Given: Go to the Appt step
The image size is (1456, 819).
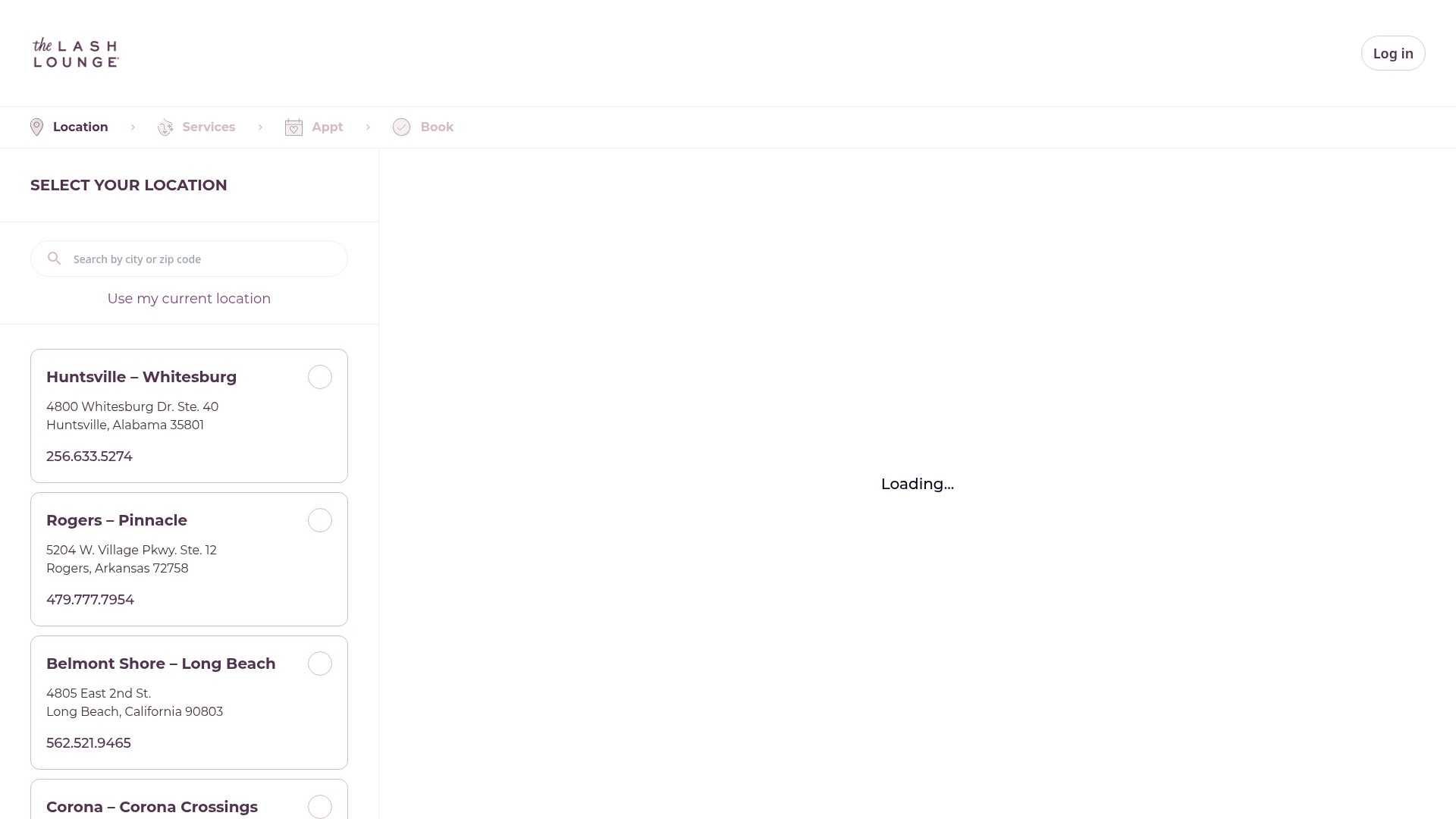Looking at the screenshot, I should pos(314,127).
